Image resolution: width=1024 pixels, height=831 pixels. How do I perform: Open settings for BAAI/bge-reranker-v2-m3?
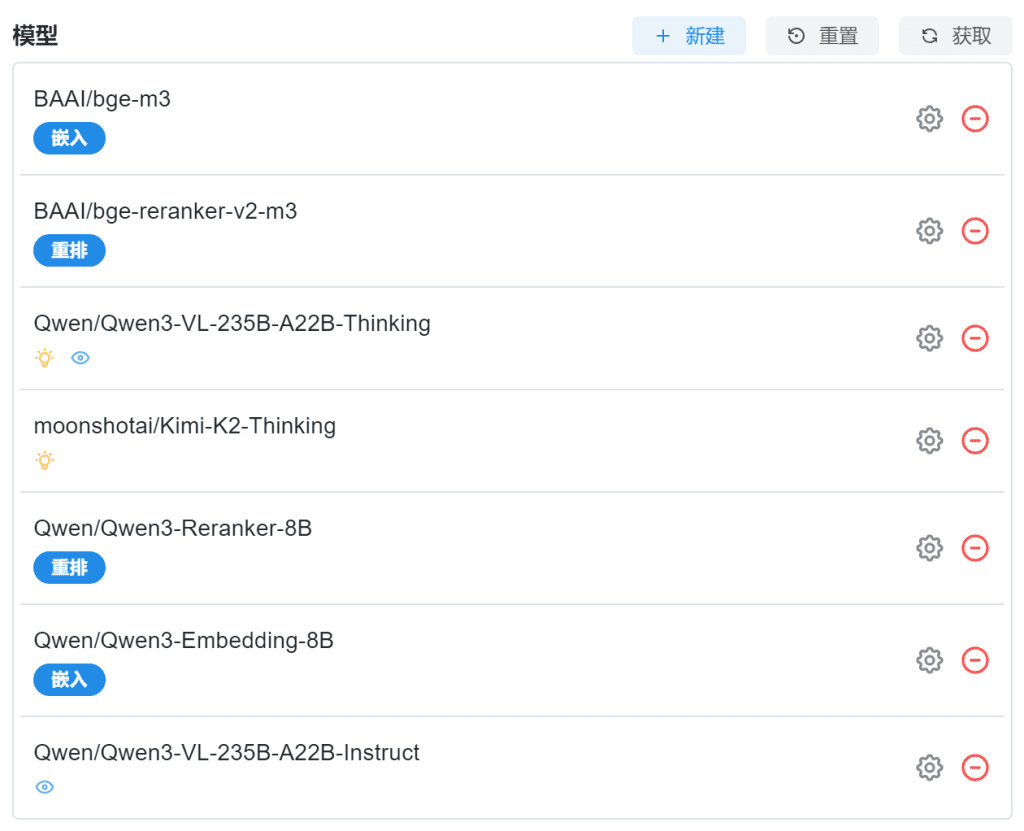930,231
